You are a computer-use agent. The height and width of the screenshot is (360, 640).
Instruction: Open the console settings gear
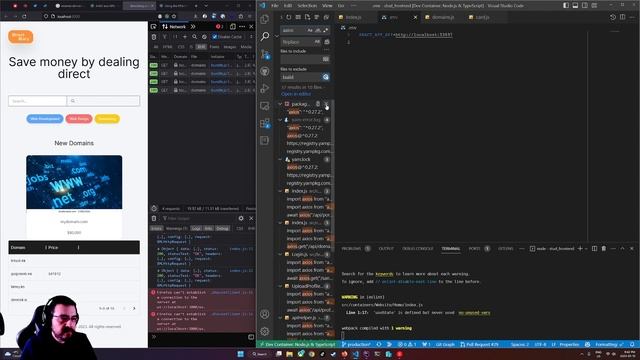[x=241, y=218]
